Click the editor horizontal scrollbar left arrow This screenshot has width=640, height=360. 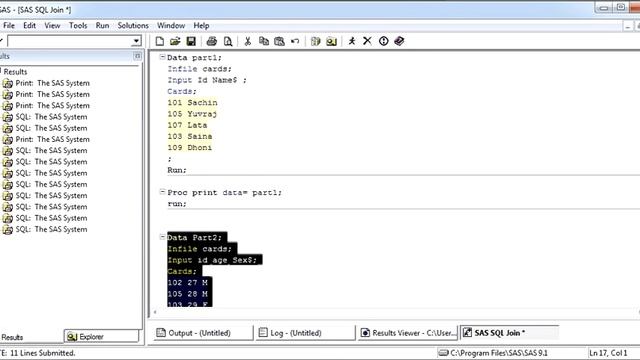point(155,312)
